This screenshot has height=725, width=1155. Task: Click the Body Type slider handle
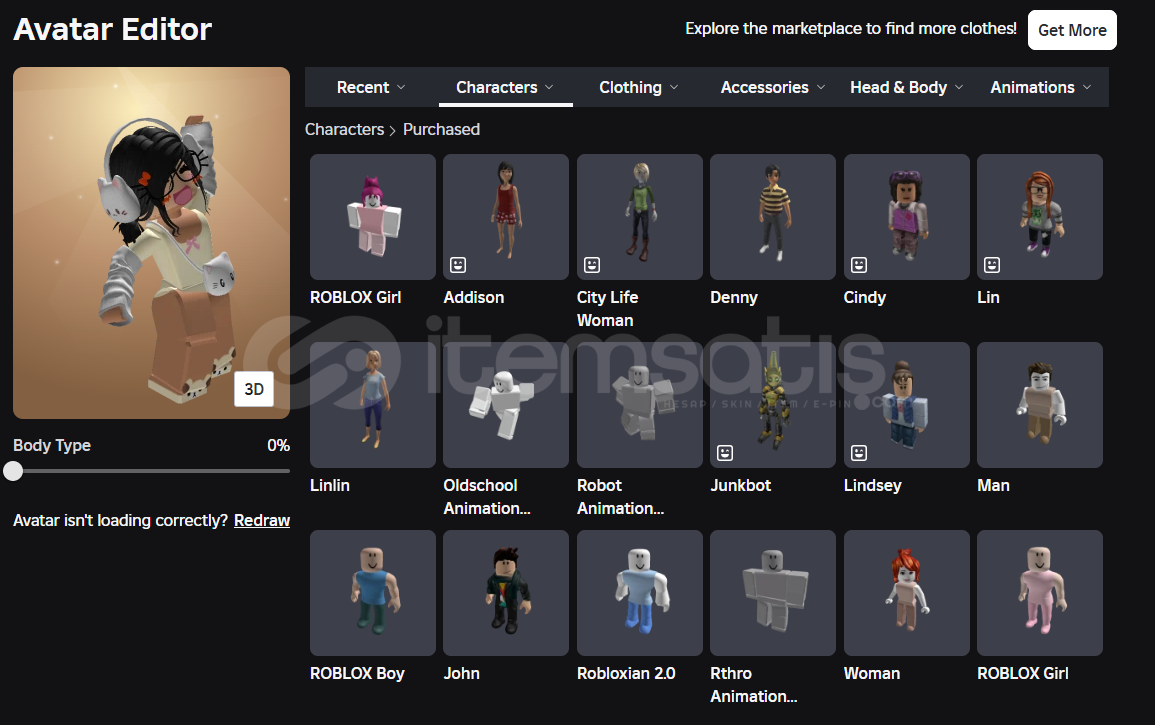[13, 471]
